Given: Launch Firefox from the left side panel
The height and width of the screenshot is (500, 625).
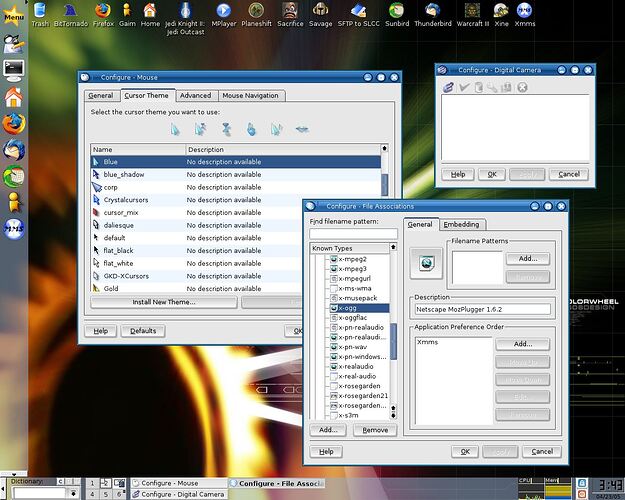Looking at the screenshot, I should [x=14, y=124].
